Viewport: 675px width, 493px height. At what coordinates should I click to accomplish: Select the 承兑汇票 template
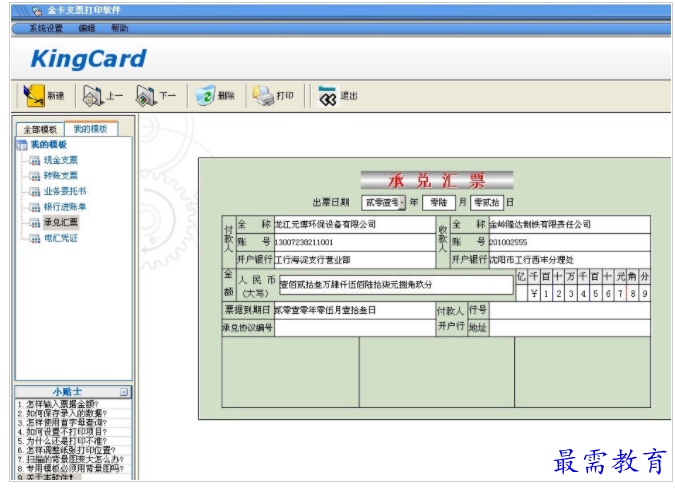point(61,222)
